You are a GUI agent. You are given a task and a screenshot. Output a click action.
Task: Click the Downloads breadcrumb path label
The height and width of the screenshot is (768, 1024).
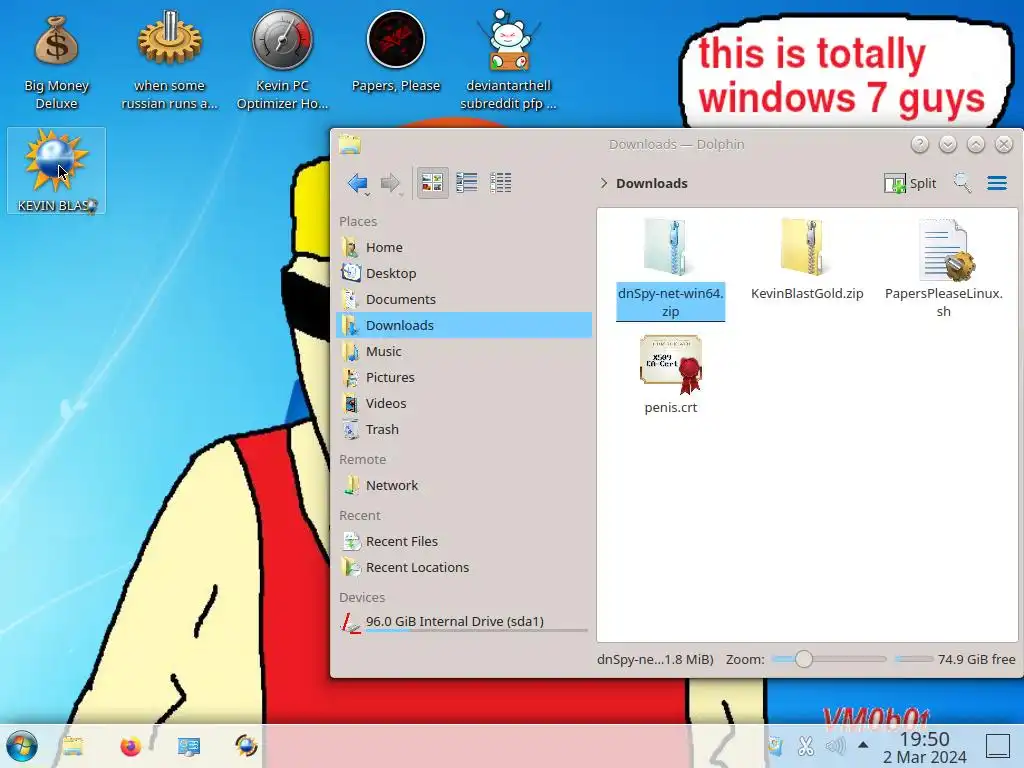coord(652,184)
